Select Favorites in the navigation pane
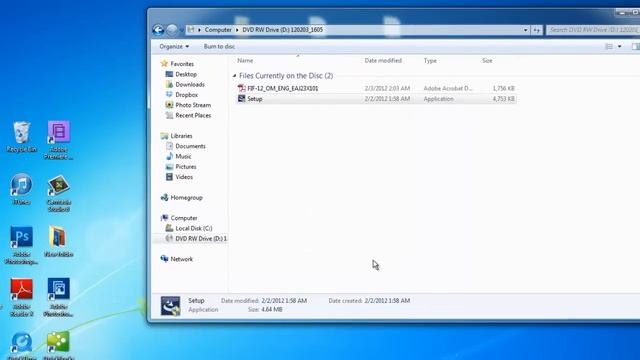This screenshot has width=640, height=360. coord(182,64)
